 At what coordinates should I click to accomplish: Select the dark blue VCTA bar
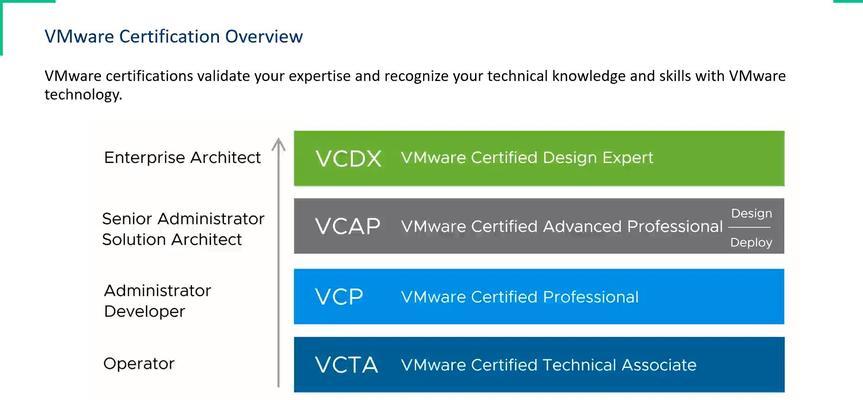[x=539, y=364]
